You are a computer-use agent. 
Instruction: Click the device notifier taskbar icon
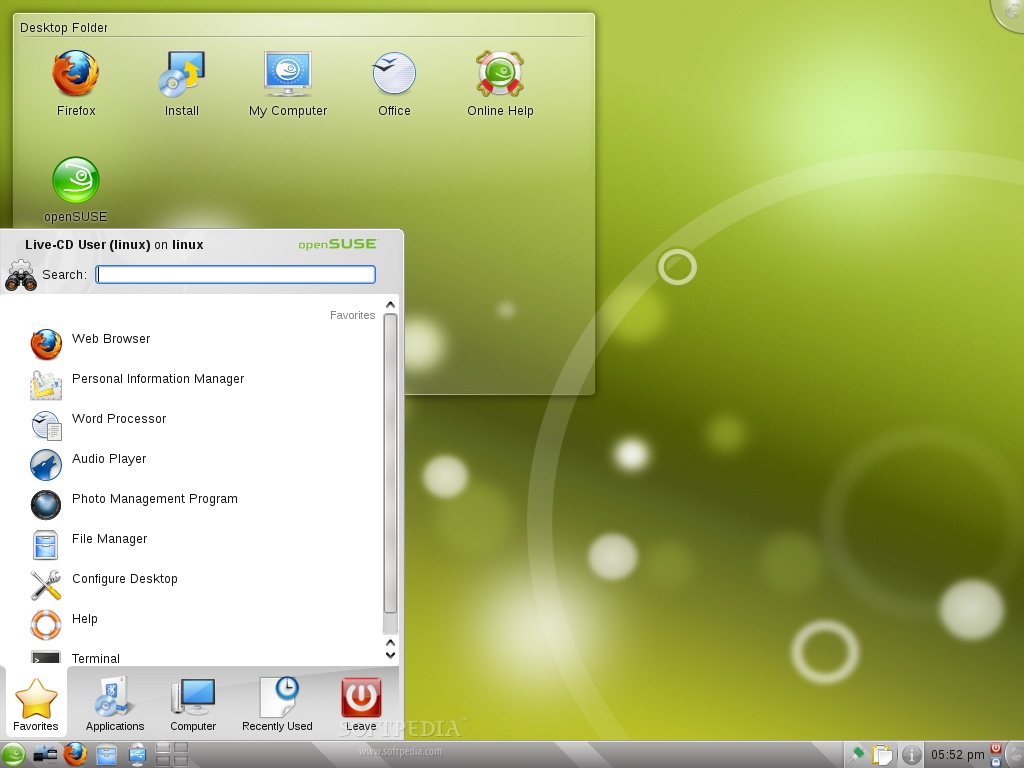[x=136, y=753]
